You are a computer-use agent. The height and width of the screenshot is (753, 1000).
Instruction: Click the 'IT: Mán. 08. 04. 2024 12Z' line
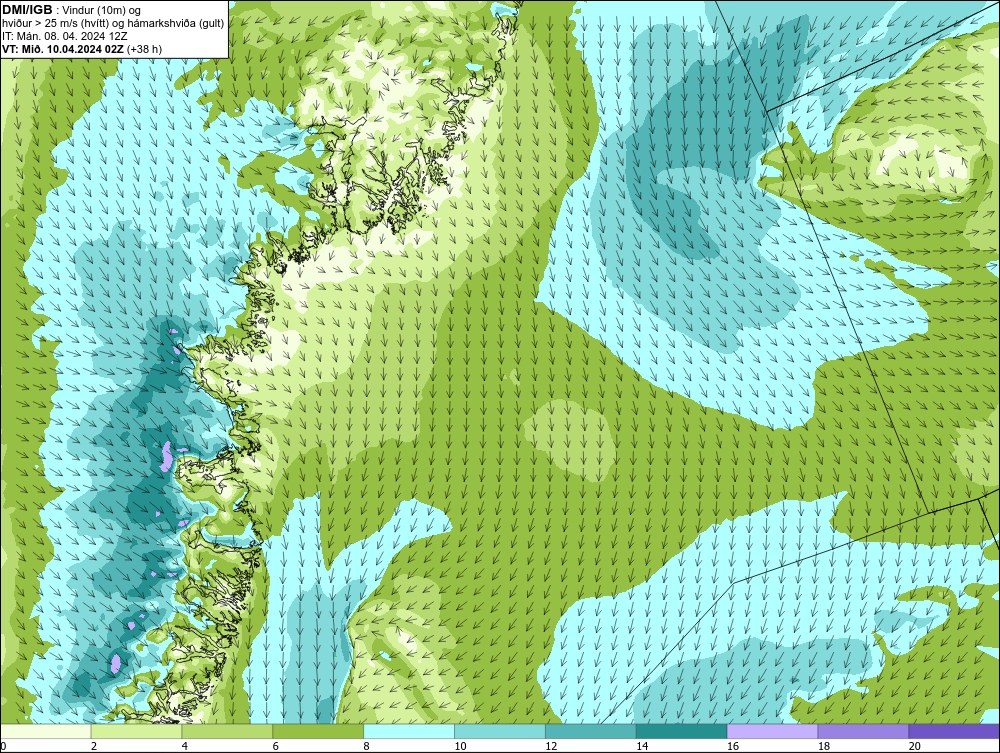tap(64, 36)
